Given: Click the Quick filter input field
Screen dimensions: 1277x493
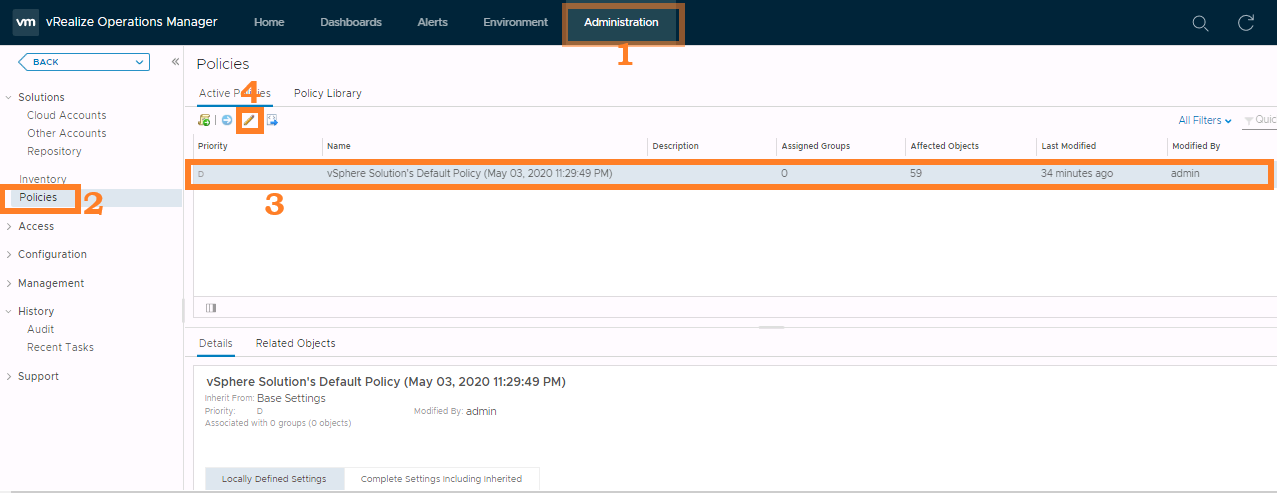Looking at the screenshot, I should pyautogui.click(x=1260, y=120).
